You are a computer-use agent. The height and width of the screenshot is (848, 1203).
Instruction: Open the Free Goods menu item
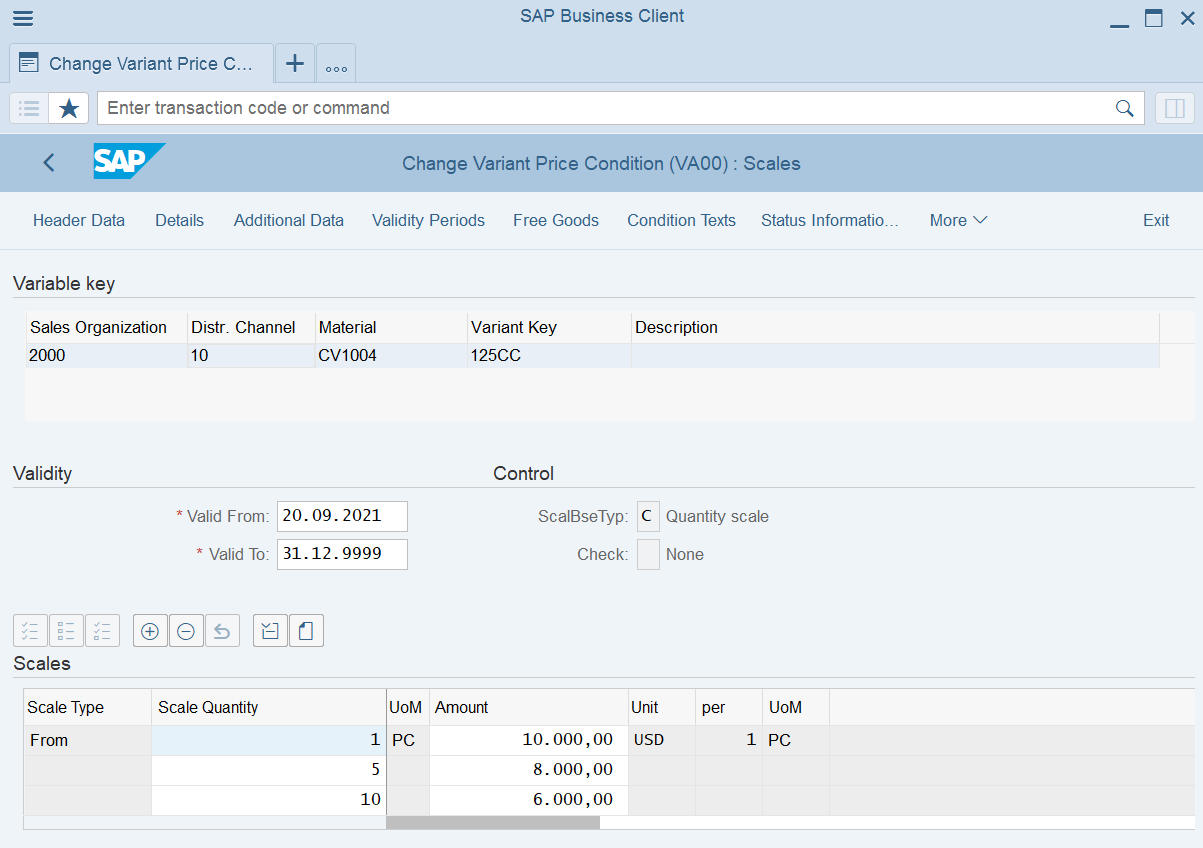click(556, 220)
